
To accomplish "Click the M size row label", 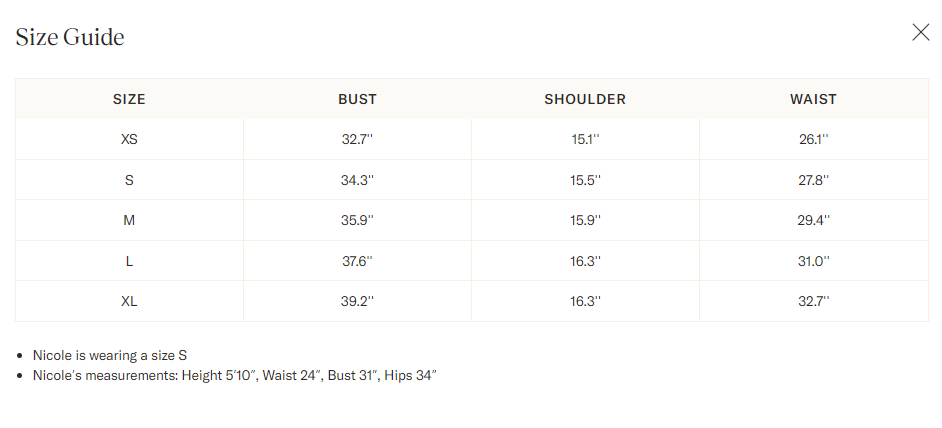I will coord(129,220).
